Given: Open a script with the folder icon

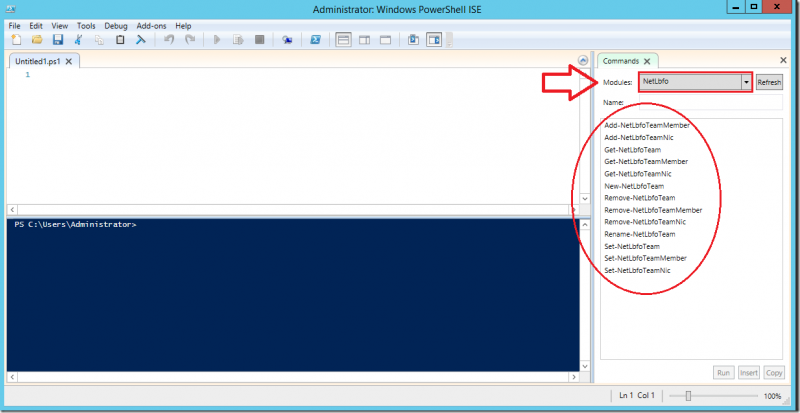Looking at the screenshot, I should (x=37, y=39).
